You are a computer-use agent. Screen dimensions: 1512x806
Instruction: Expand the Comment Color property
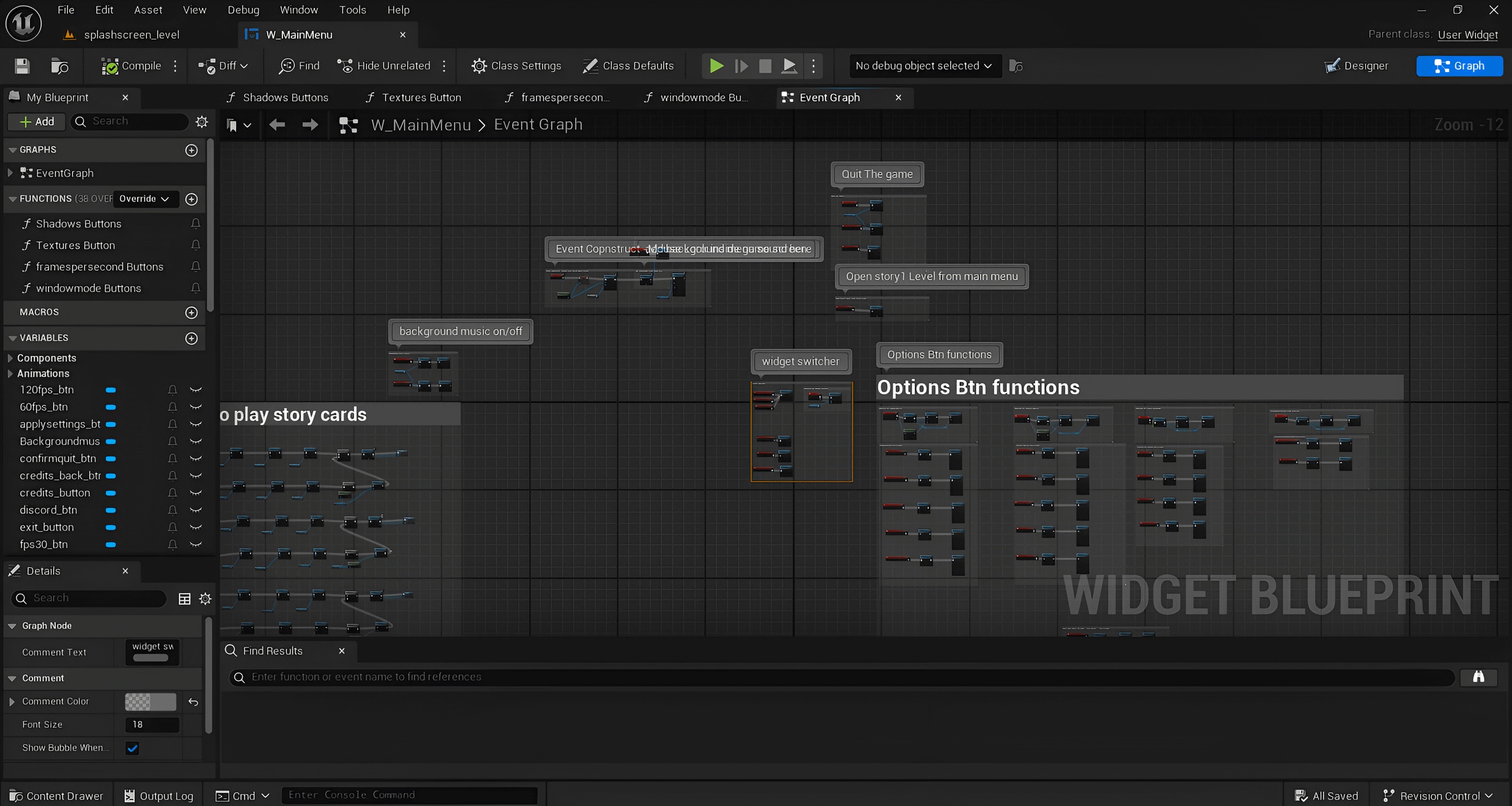[x=12, y=701]
